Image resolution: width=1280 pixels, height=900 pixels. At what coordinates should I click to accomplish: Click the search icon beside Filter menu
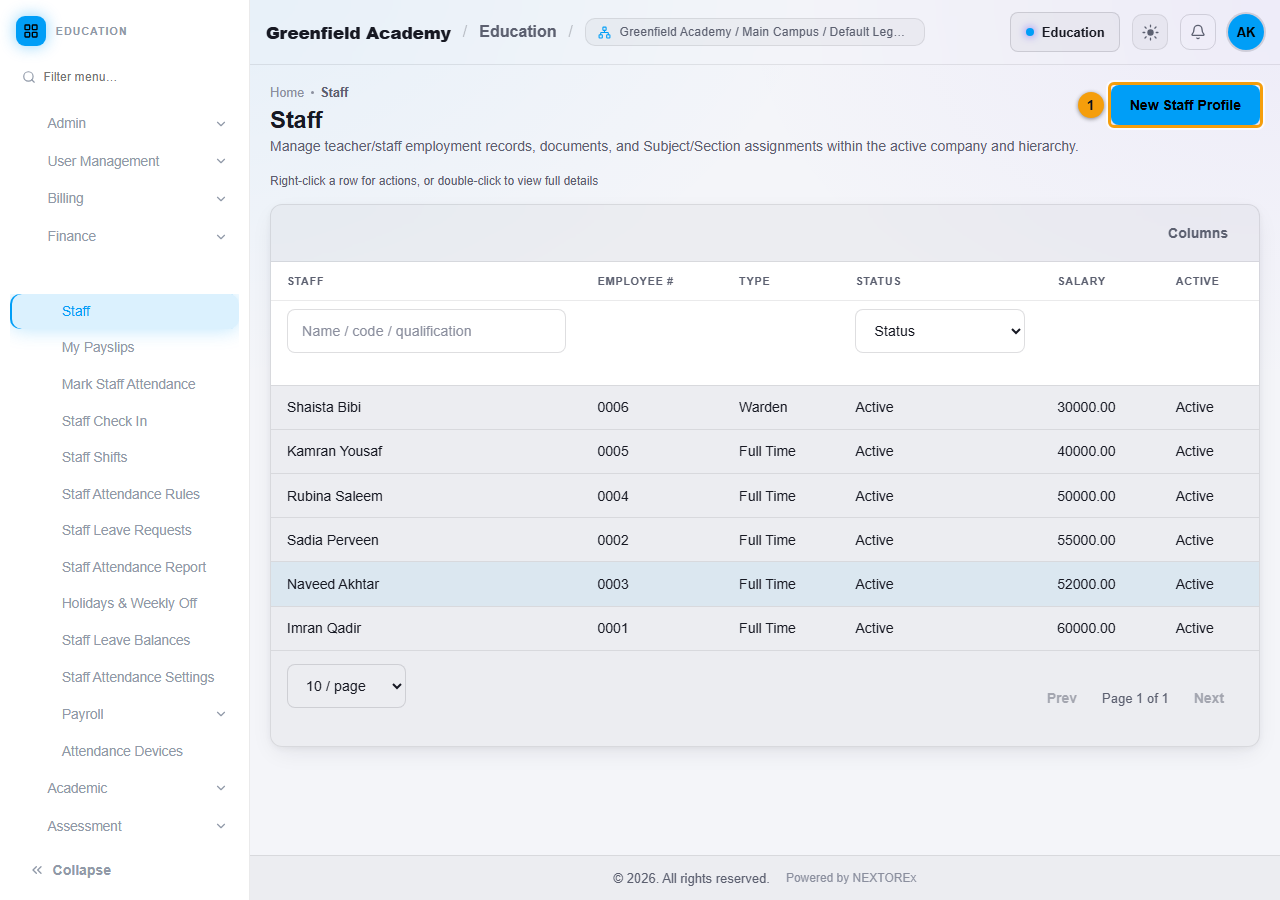29,77
